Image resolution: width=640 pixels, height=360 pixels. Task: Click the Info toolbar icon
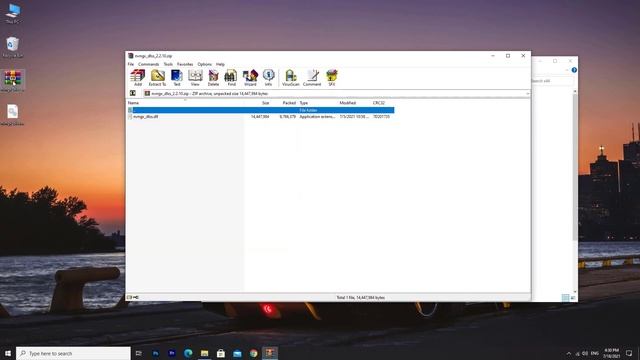[x=268, y=78]
